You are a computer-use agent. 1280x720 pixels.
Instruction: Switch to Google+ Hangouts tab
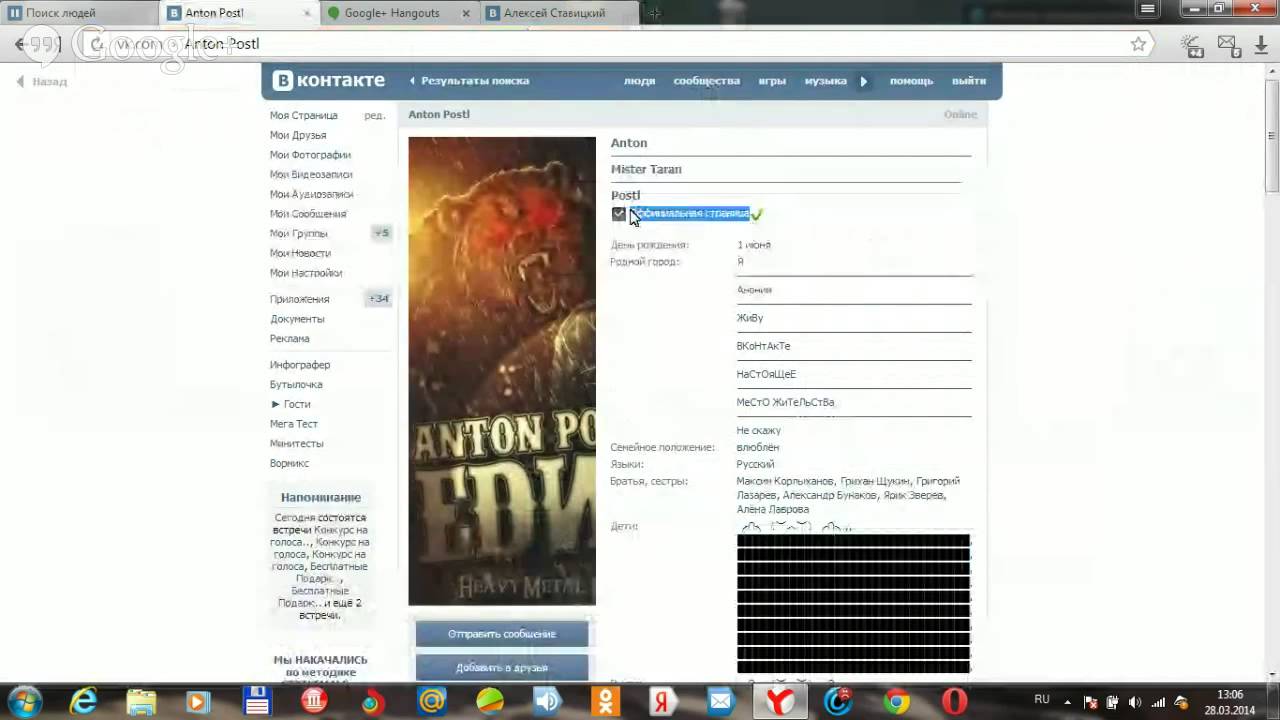pyautogui.click(x=400, y=13)
